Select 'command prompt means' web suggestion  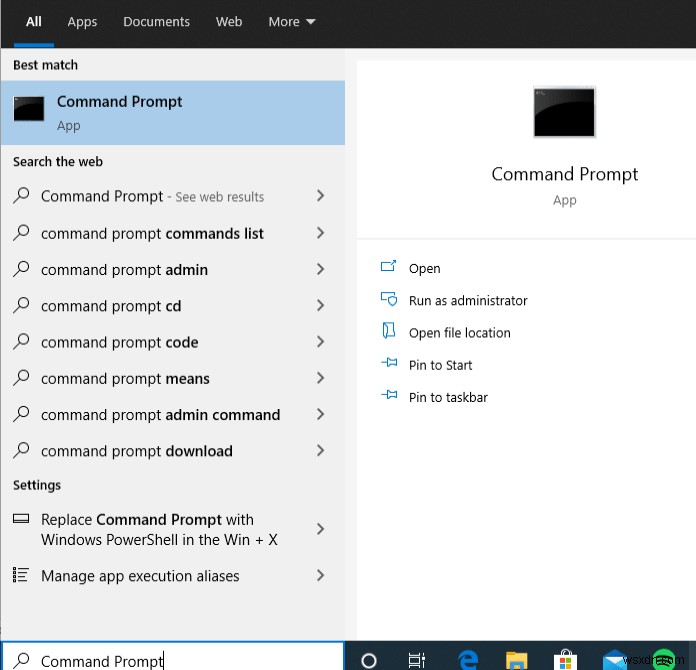[x=173, y=379]
